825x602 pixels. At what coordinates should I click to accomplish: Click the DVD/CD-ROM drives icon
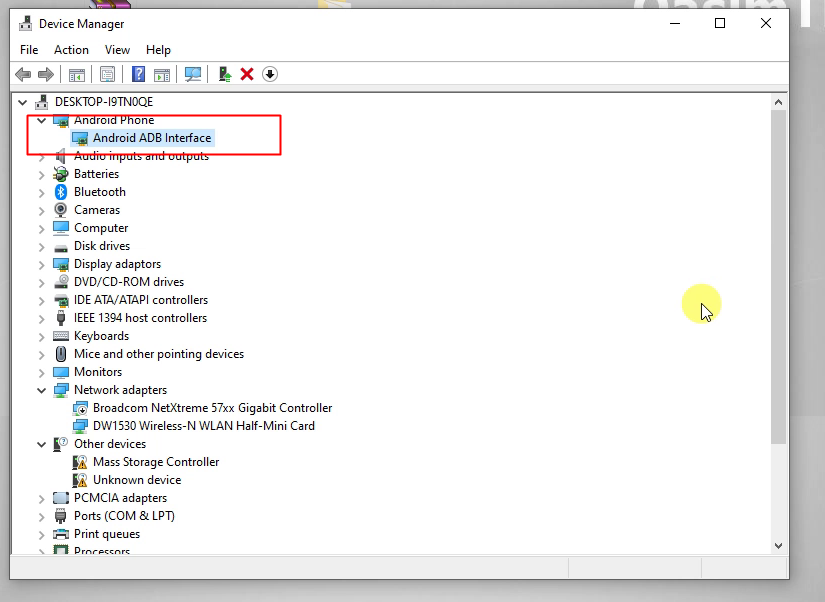(x=61, y=282)
